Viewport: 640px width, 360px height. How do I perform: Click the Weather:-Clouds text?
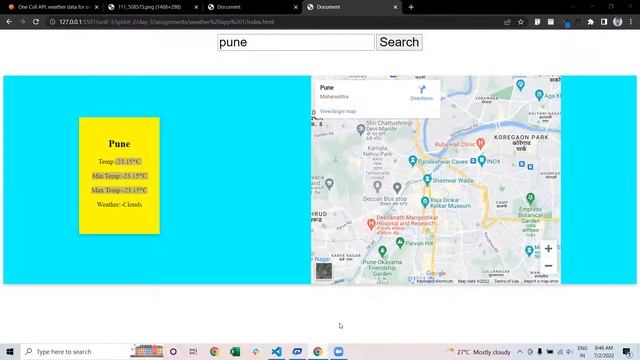tap(119, 204)
